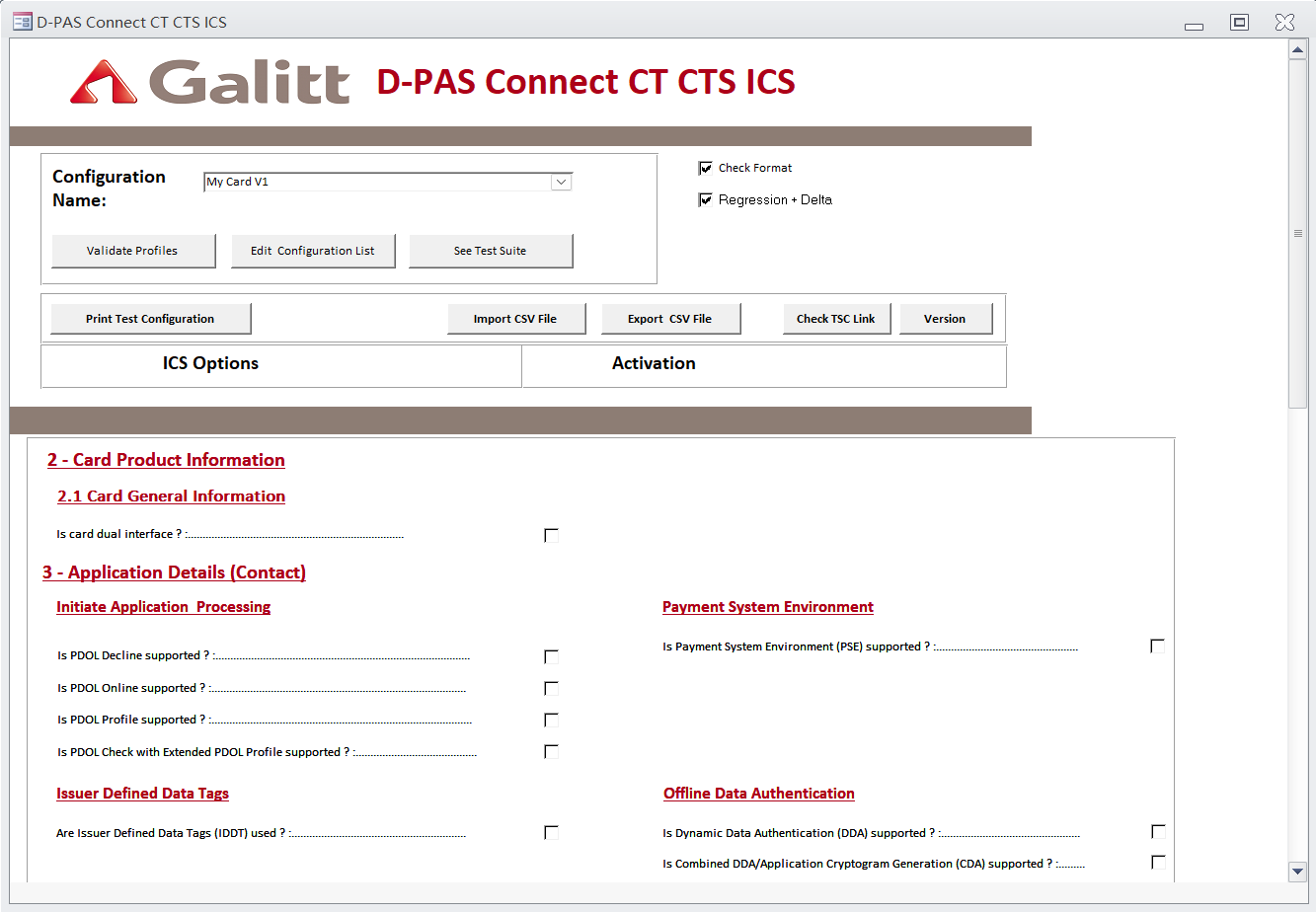Maximize the D-PAS Connect window
This screenshot has height=913, width=1316.
1239,22
